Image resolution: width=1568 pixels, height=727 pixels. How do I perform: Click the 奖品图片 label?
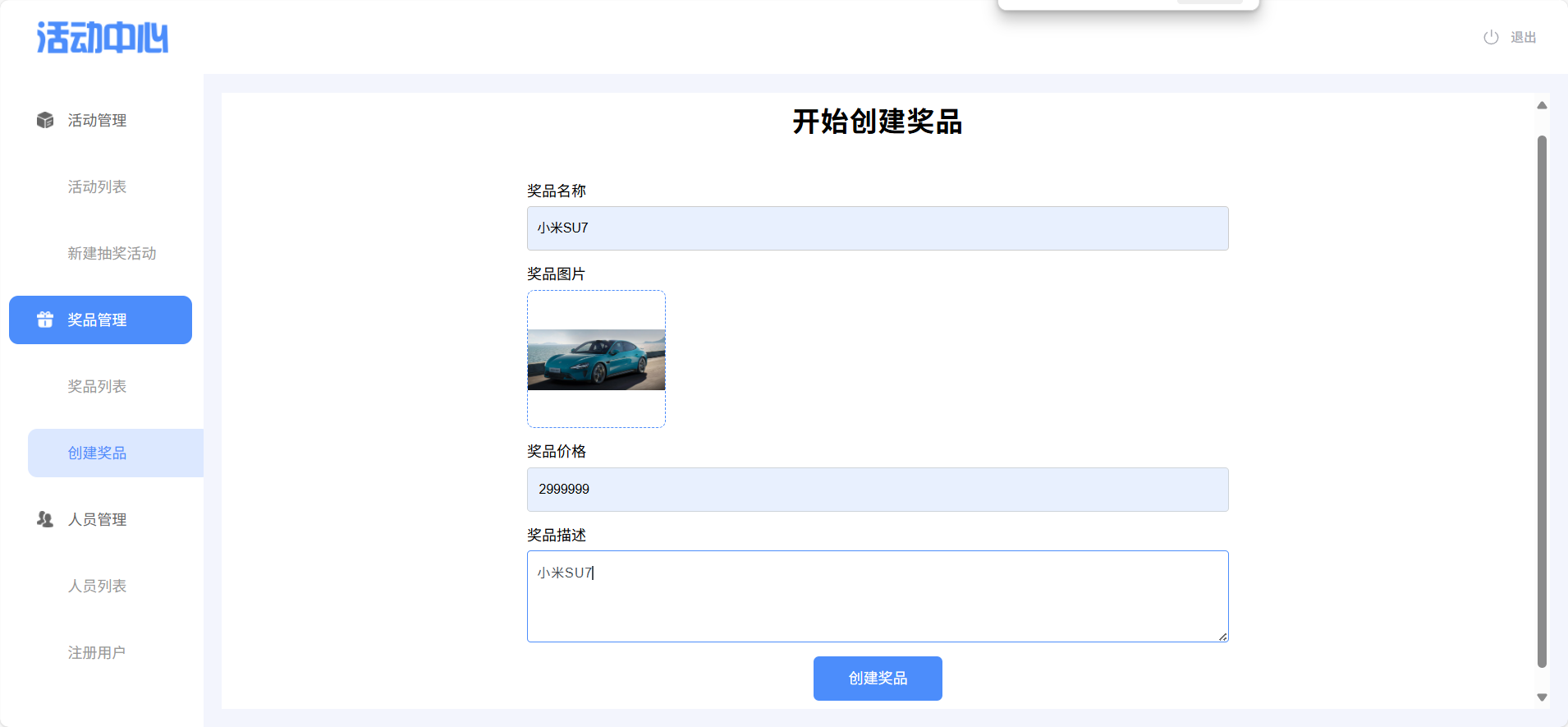(x=557, y=274)
